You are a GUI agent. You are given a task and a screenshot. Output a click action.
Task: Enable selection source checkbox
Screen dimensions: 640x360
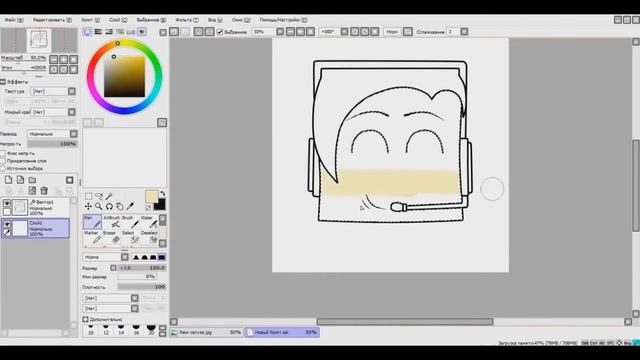click(3, 168)
